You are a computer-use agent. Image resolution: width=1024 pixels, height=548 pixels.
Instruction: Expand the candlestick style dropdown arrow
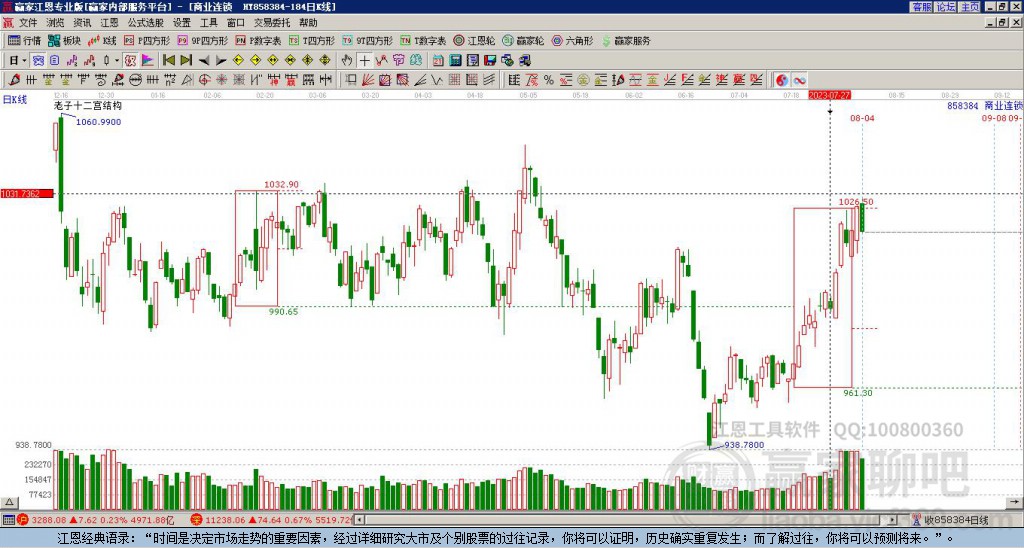coord(117,60)
